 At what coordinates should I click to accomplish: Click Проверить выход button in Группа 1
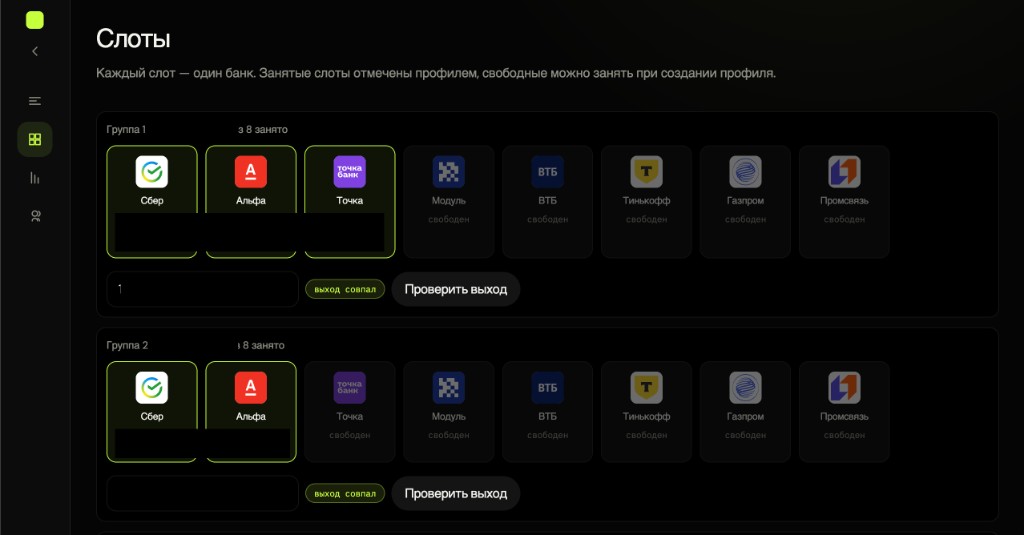click(x=456, y=289)
